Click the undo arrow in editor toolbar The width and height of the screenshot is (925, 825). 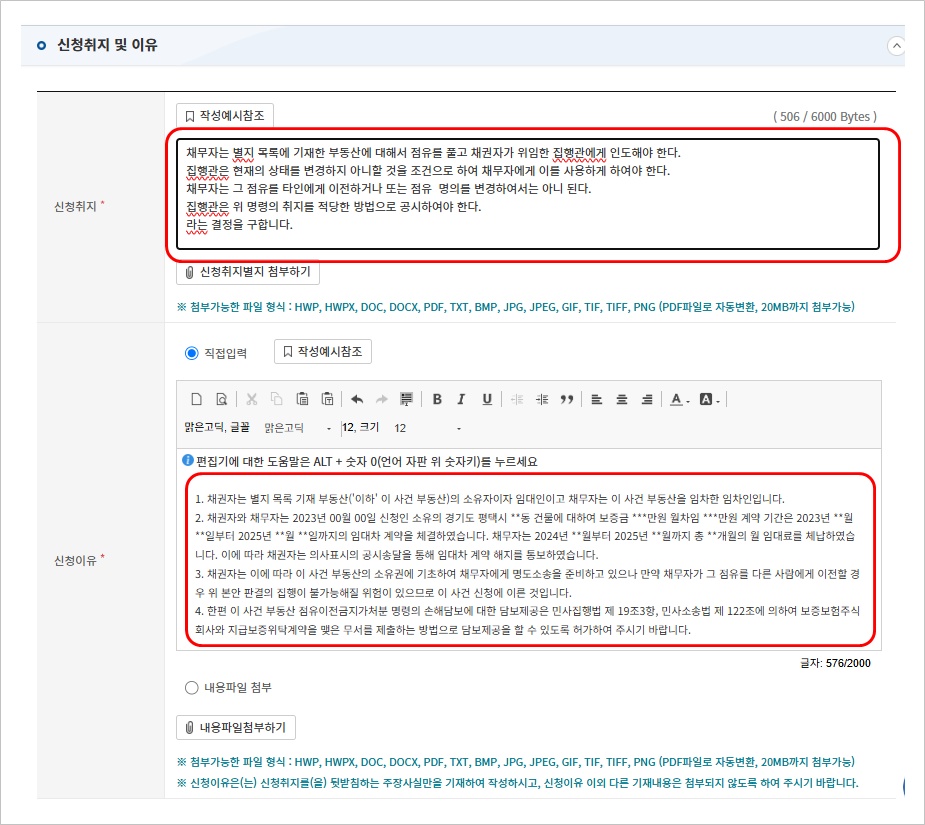tap(357, 400)
